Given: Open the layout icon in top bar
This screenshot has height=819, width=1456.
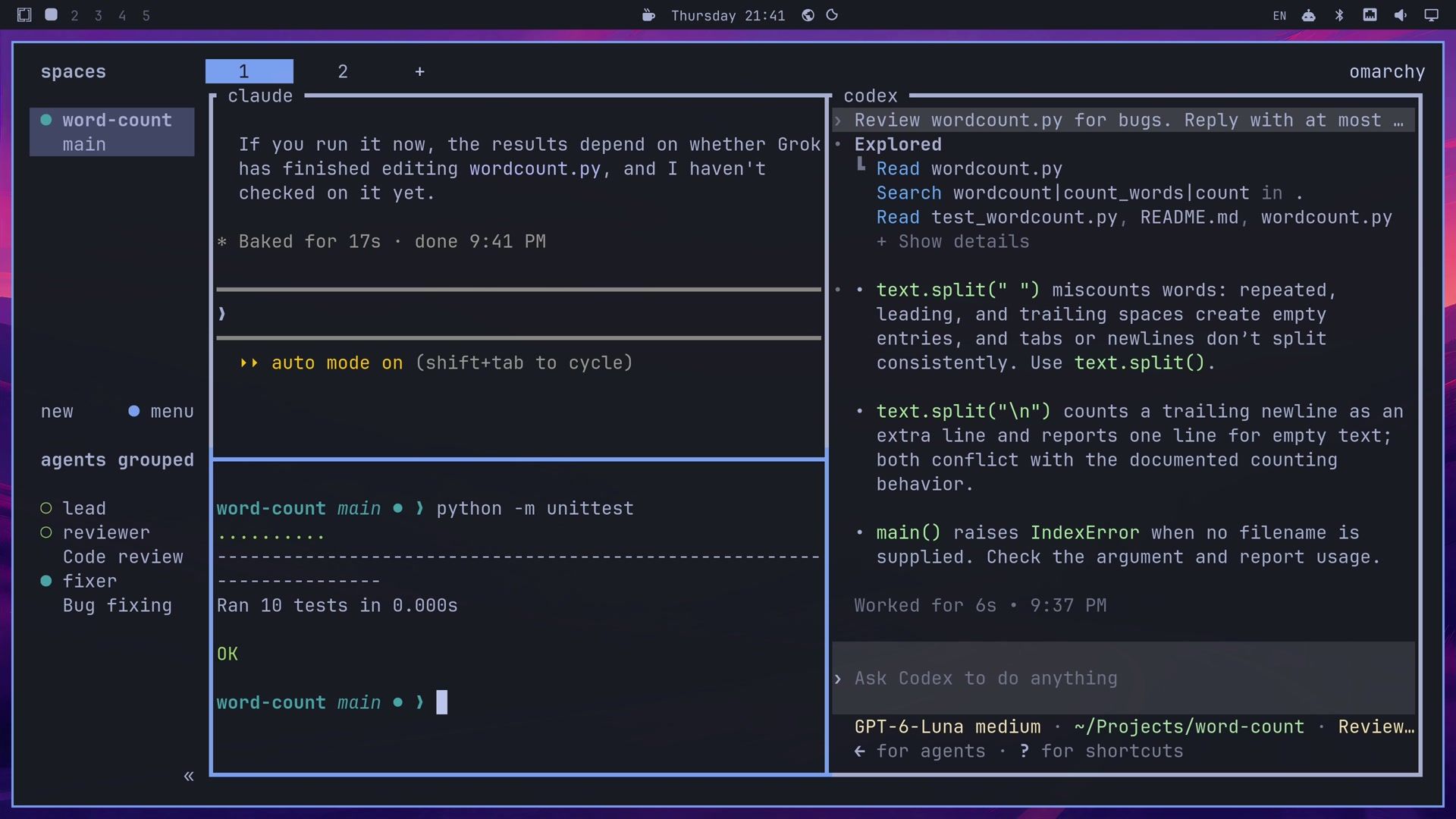Looking at the screenshot, I should (x=24, y=15).
